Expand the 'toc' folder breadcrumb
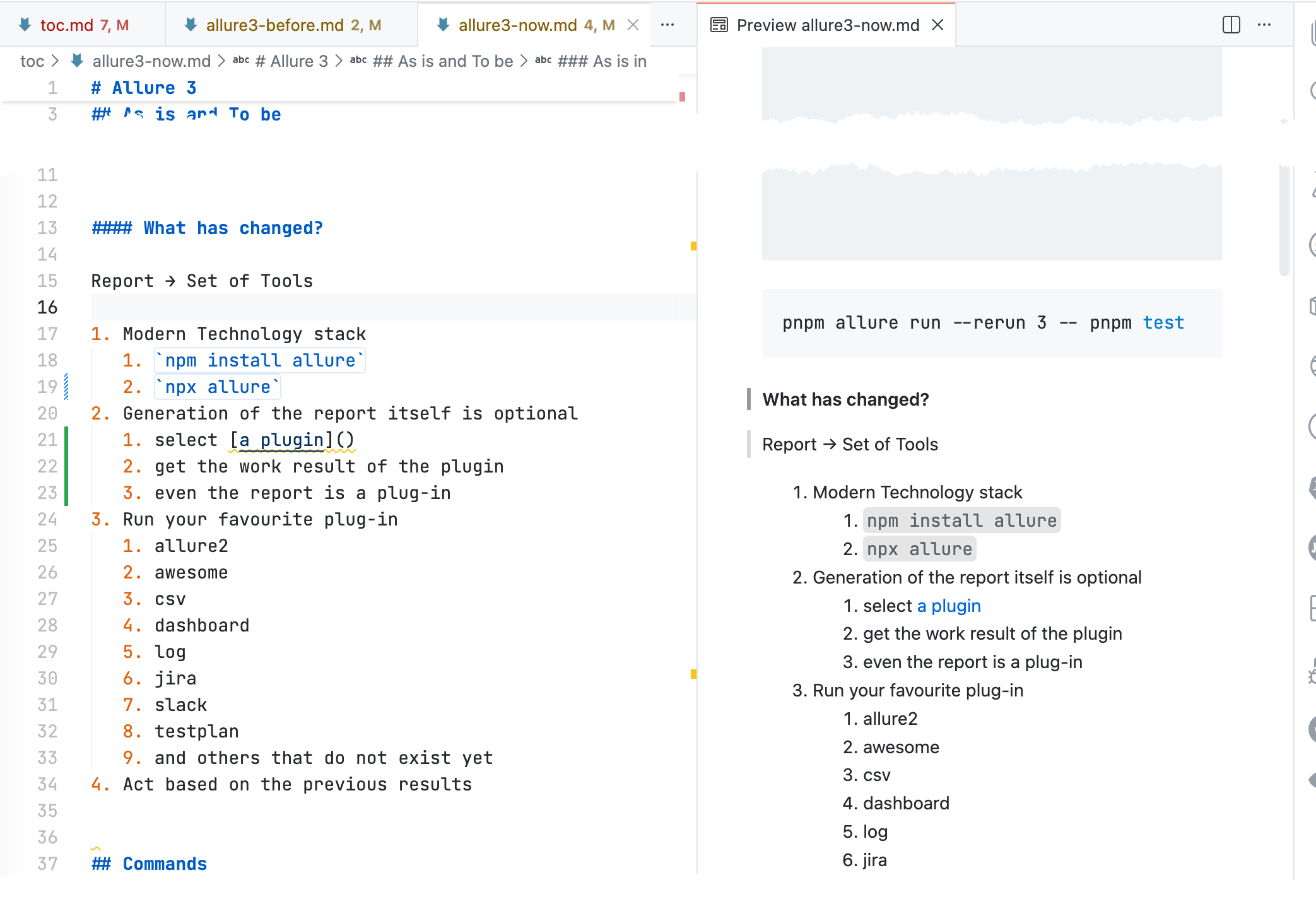The height and width of the screenshot is (916, 1316). point(32,61)
